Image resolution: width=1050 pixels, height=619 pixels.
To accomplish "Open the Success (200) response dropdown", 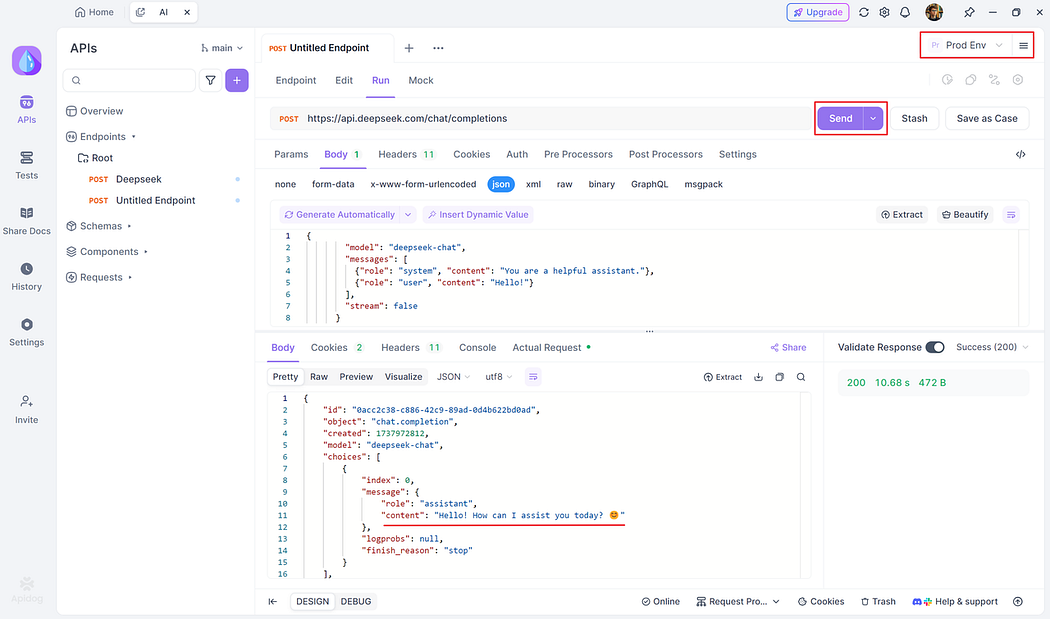I will click(x=992, y=347).
